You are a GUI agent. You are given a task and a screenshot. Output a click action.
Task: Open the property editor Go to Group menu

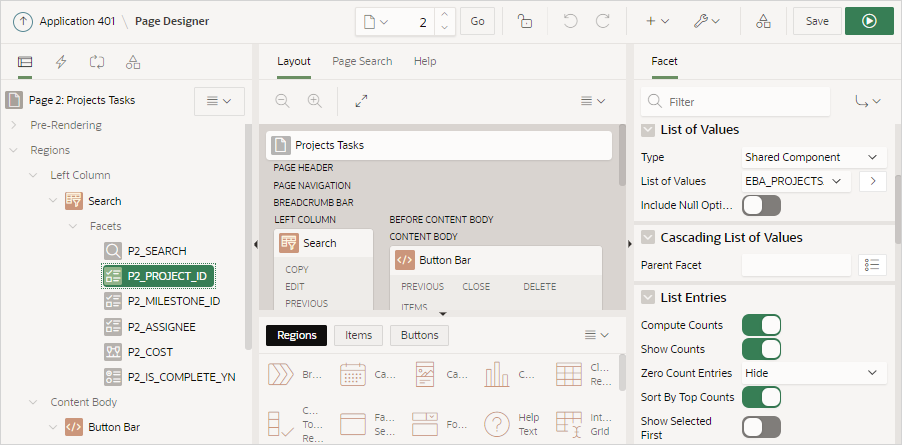point(867,102)
